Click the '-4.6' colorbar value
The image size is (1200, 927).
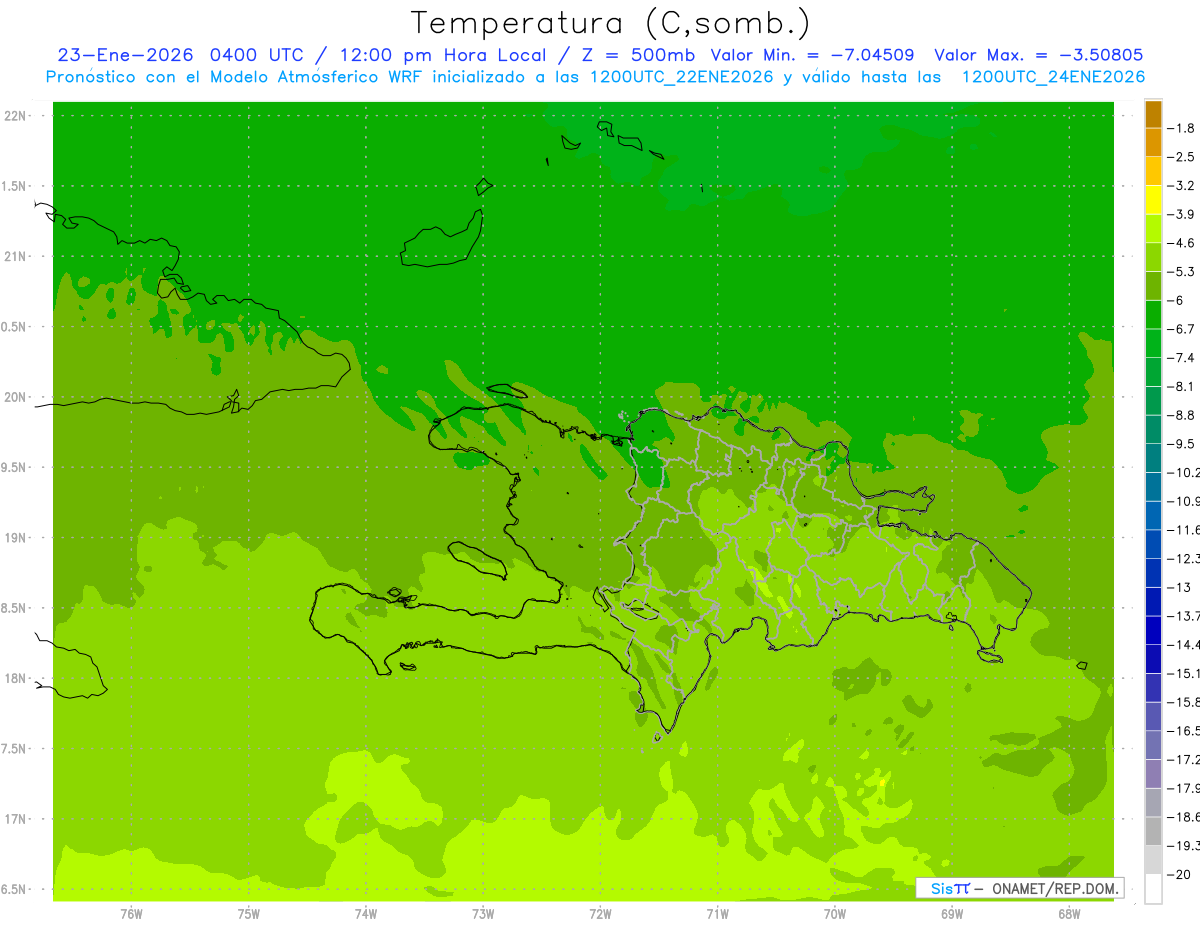(x=1181, y=243)
